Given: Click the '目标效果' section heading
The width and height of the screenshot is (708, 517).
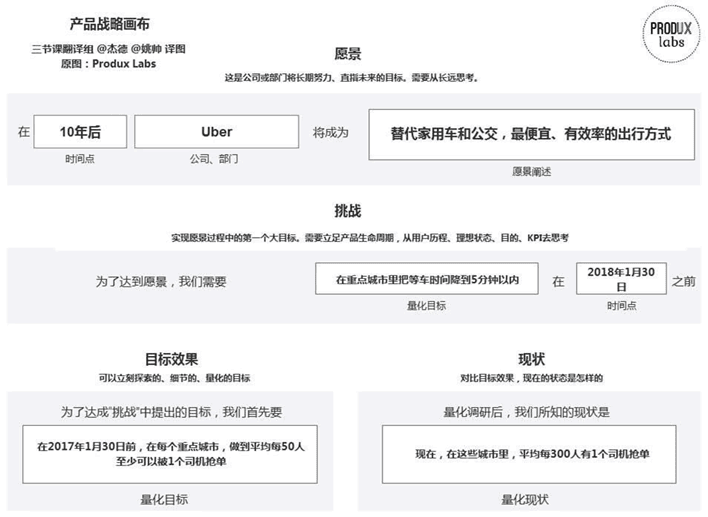Looking at the screenshot, I should coord(172,359).
